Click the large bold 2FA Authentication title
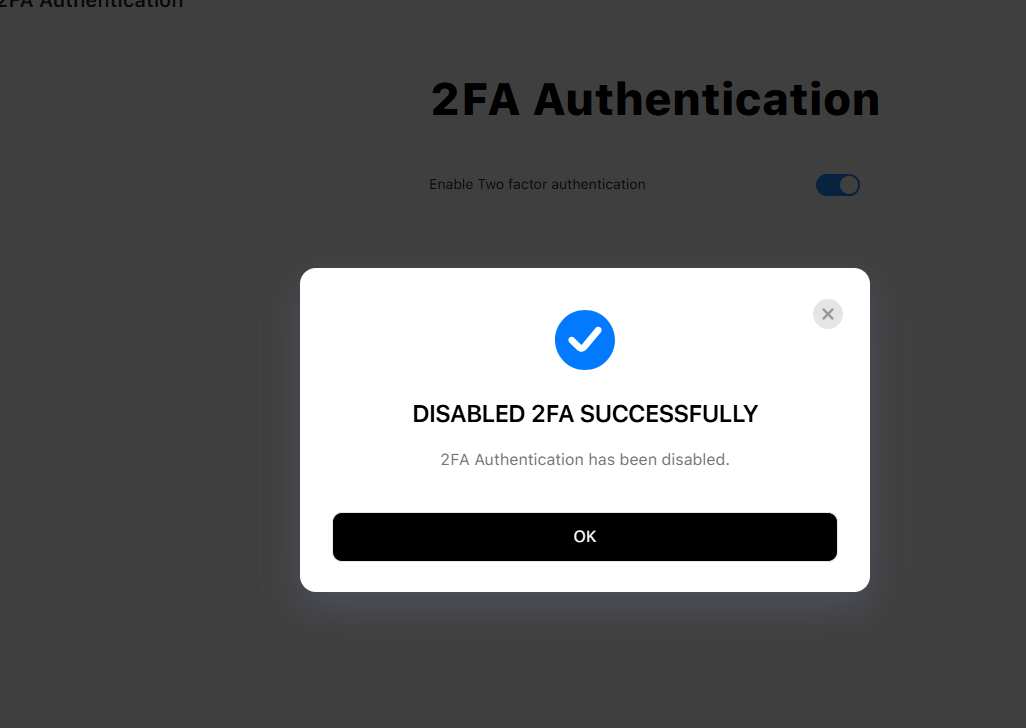Screen dimensions: 1026x728 point(655,100)
